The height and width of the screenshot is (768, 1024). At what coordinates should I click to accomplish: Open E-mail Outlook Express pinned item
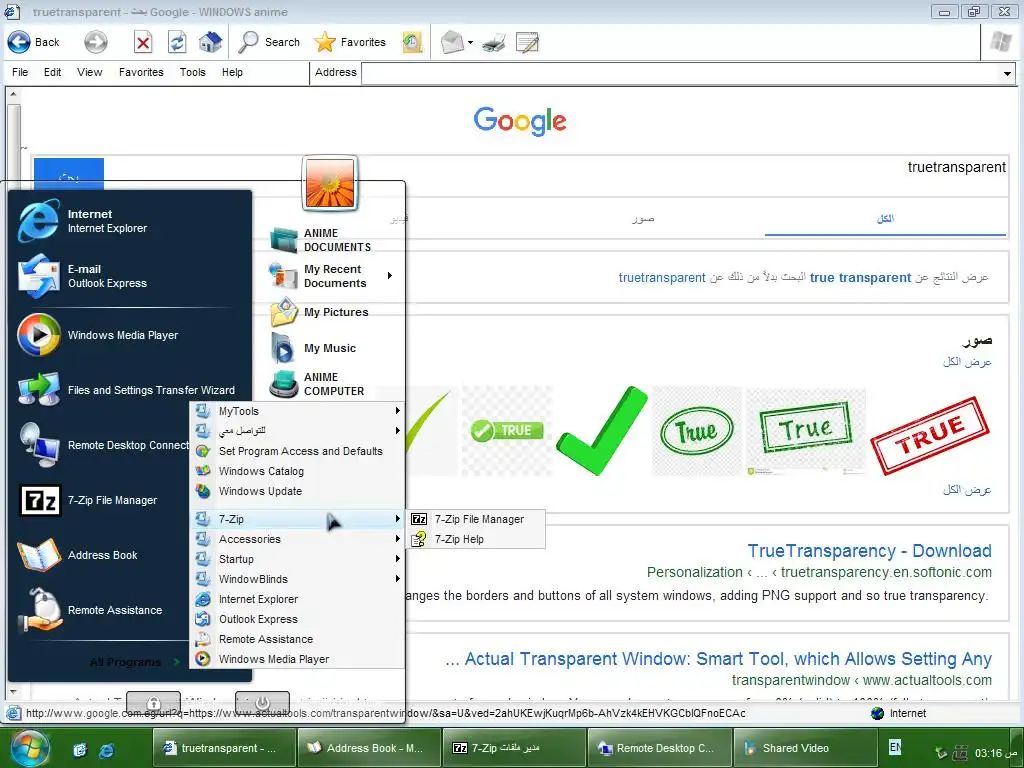pyautogui.click(x=129, y=276)
